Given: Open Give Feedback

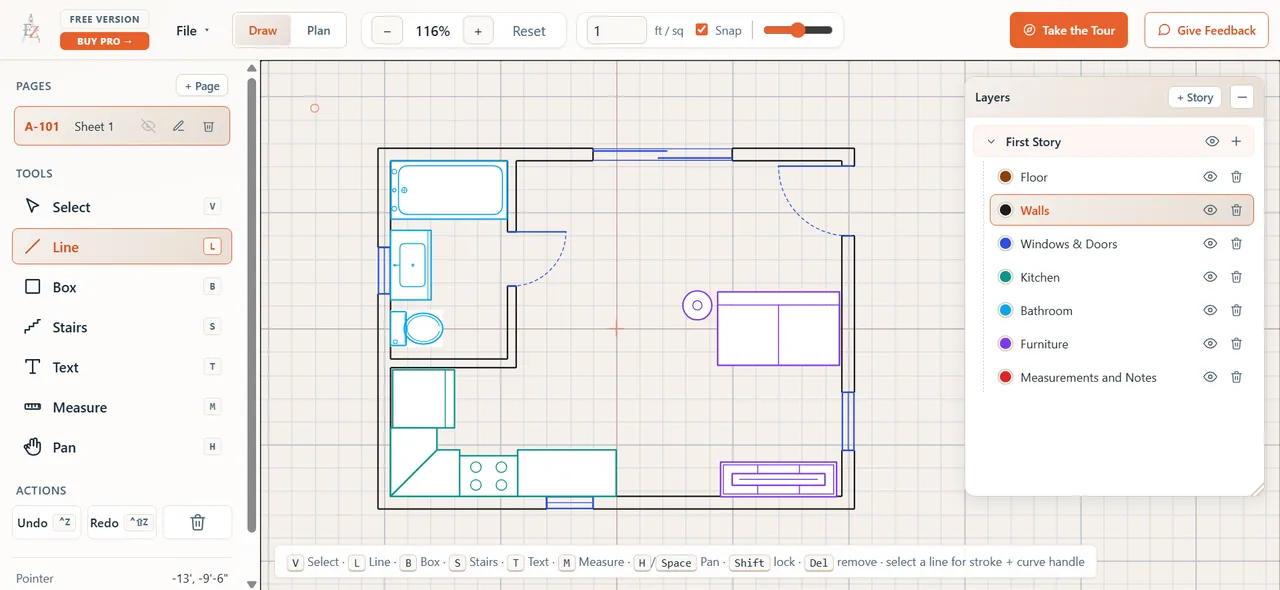Looking at the screenshot, I should pyautogui.click(x=1206, y=30).
